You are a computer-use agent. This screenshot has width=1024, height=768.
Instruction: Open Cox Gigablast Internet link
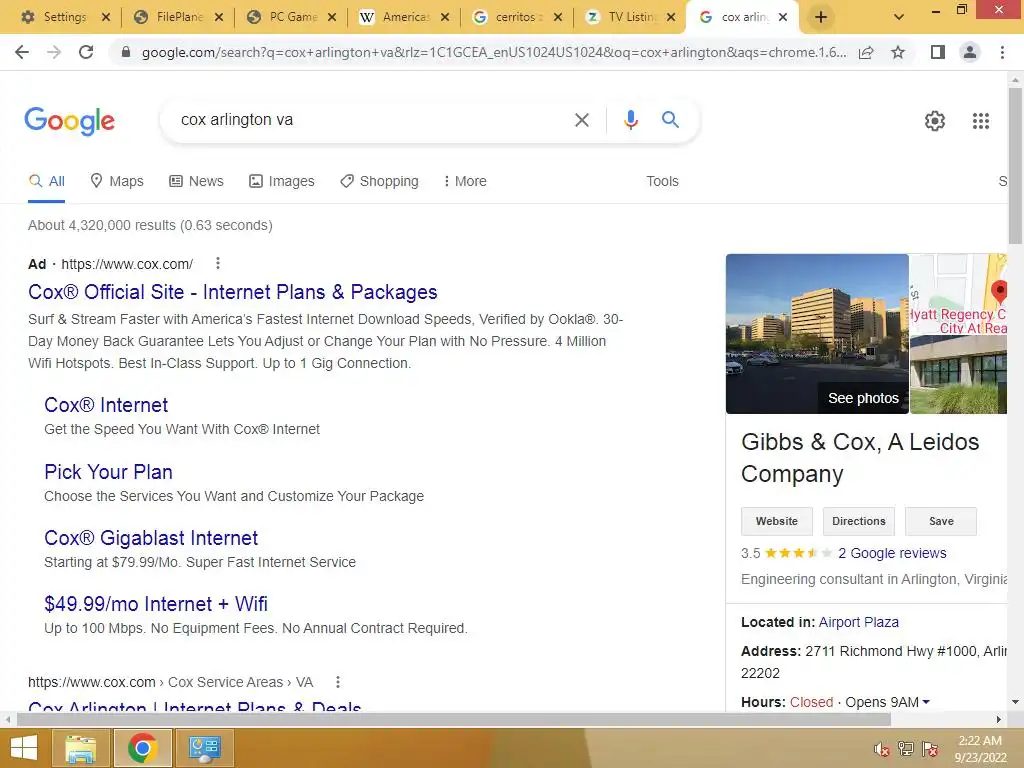tap(151, 538)
